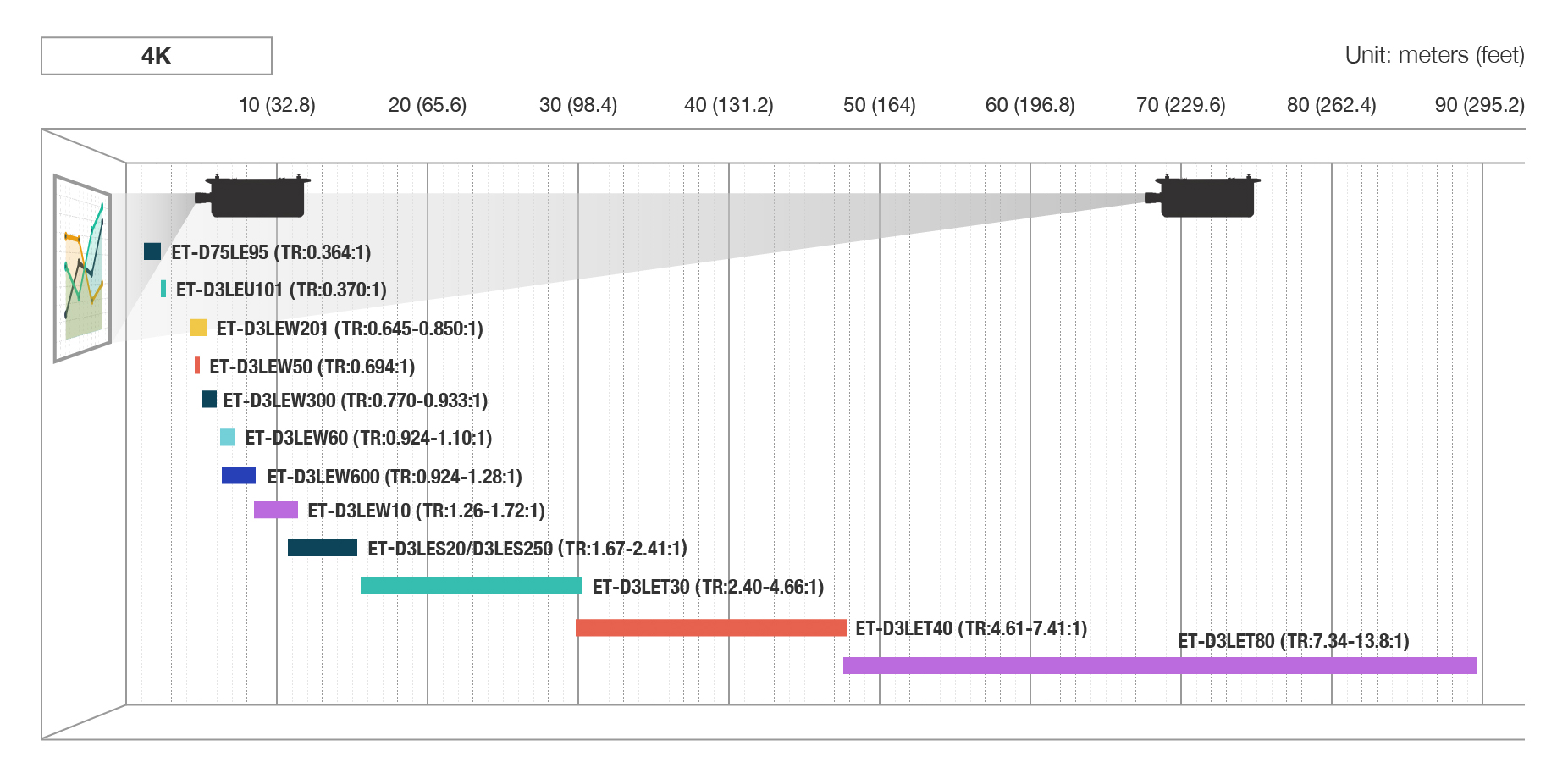Click the teal ET-D3LET30 range bar
The height and width of the screenshot is (779, 1568).
point(472,586)
